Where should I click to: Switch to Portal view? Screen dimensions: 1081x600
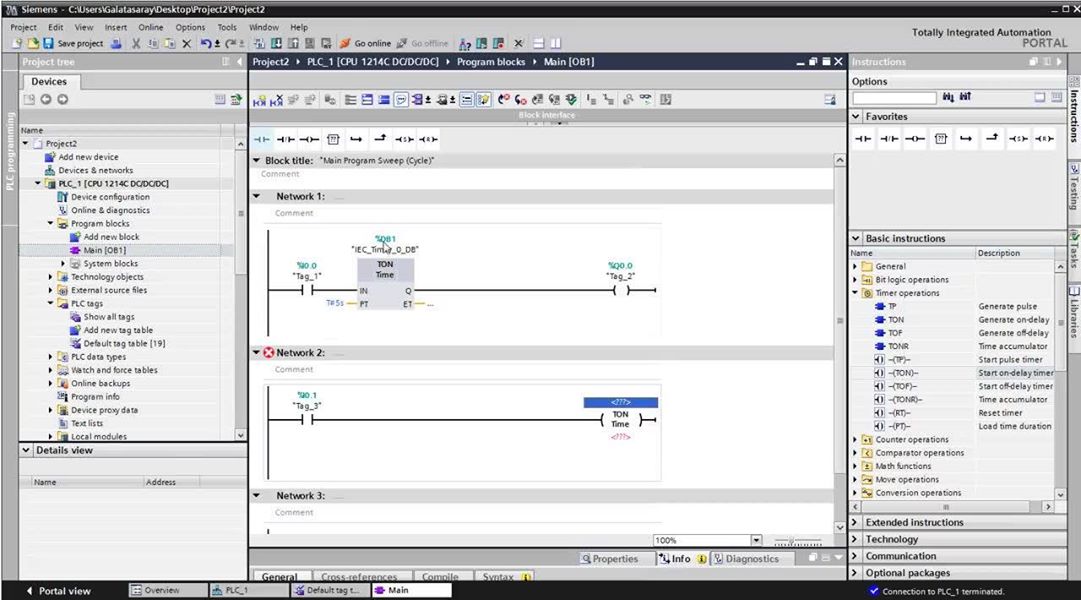pos(59,591)
